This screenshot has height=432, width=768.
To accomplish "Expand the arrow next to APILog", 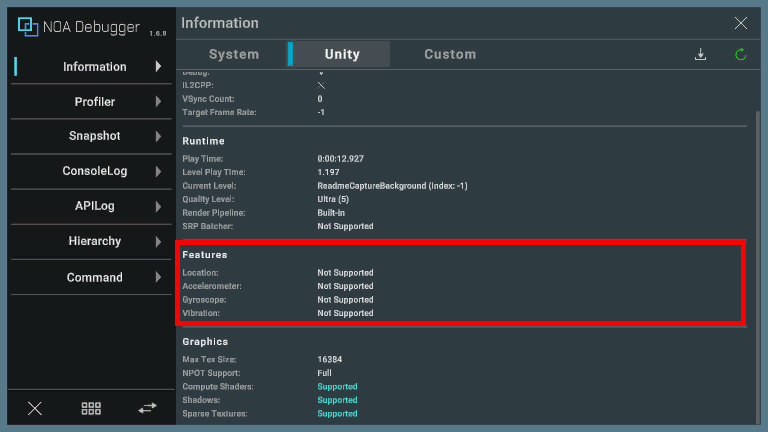I will [158, 206].
